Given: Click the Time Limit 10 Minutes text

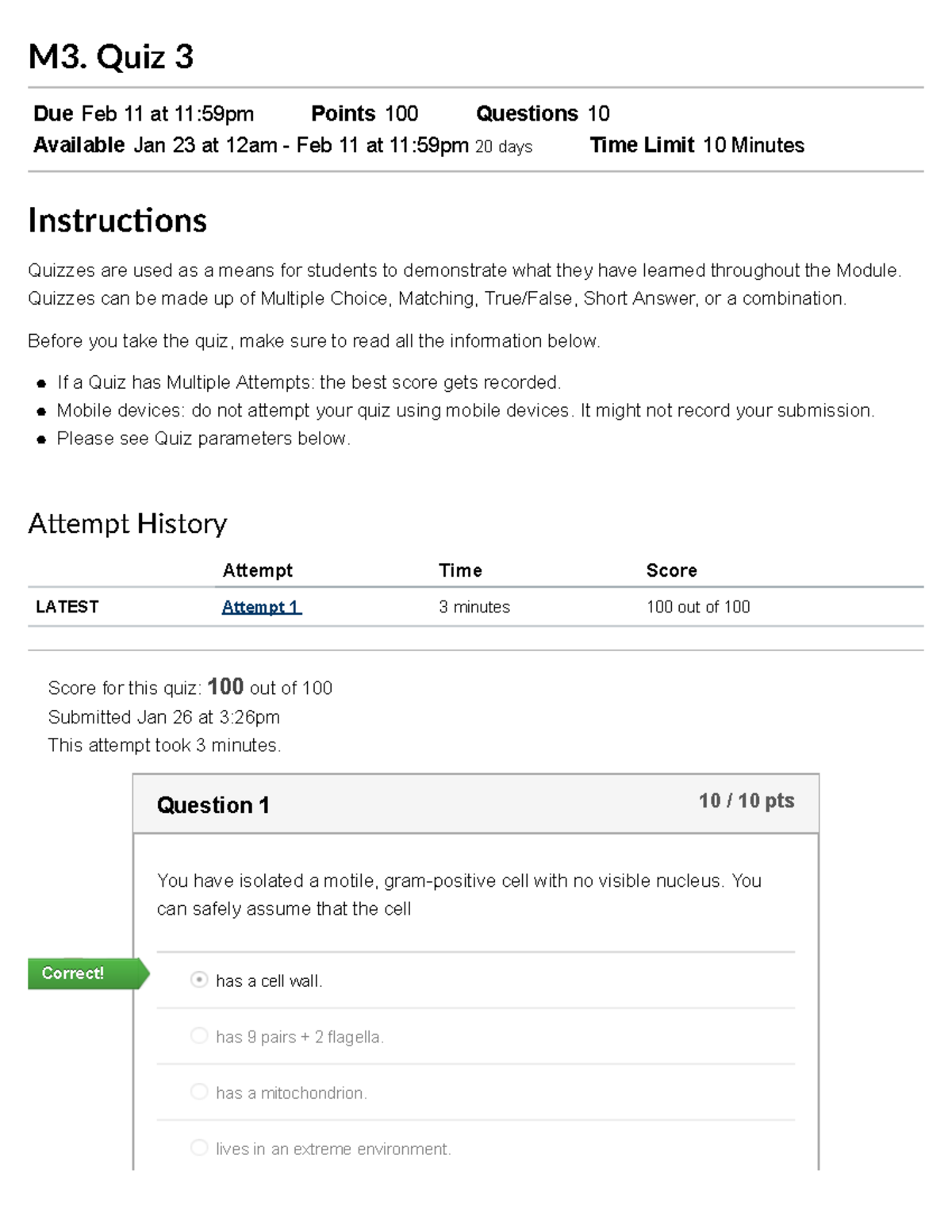Looking at the screenshot, I should [697, 145].
